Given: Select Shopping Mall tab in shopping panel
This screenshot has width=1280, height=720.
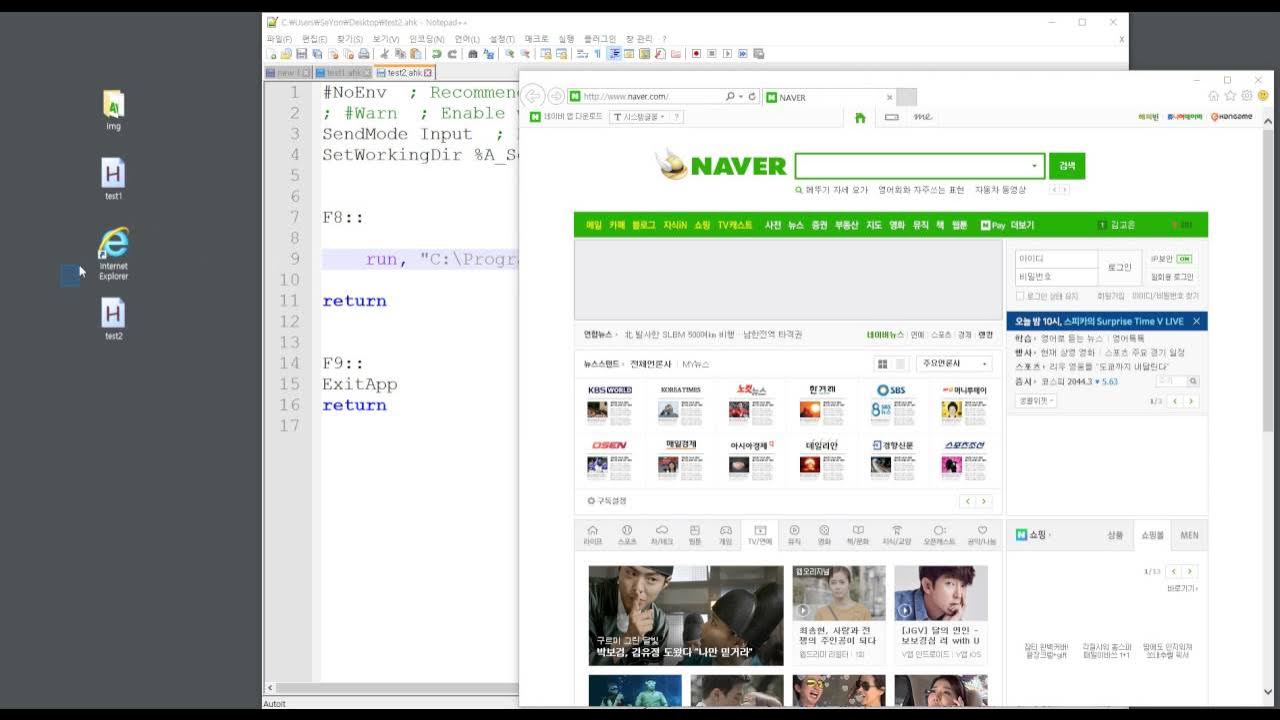Looking at the screenshot, I should click(1152, 535).
